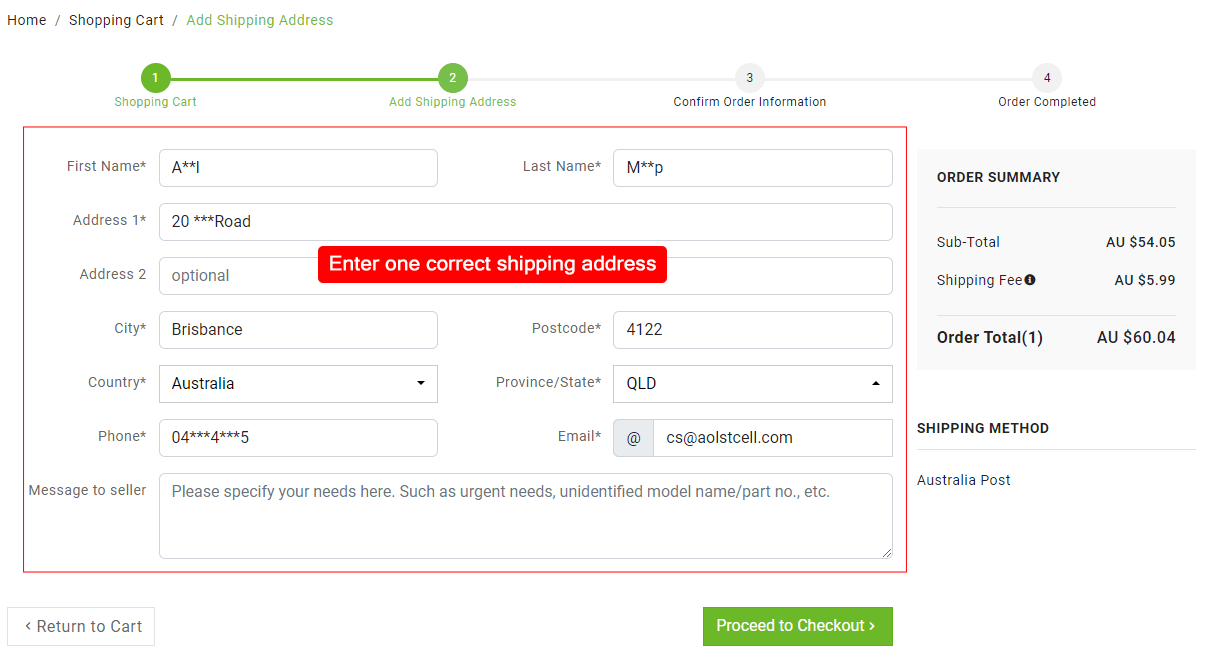
Task: Click the @ icon beside Email
Action: [633, 438]
